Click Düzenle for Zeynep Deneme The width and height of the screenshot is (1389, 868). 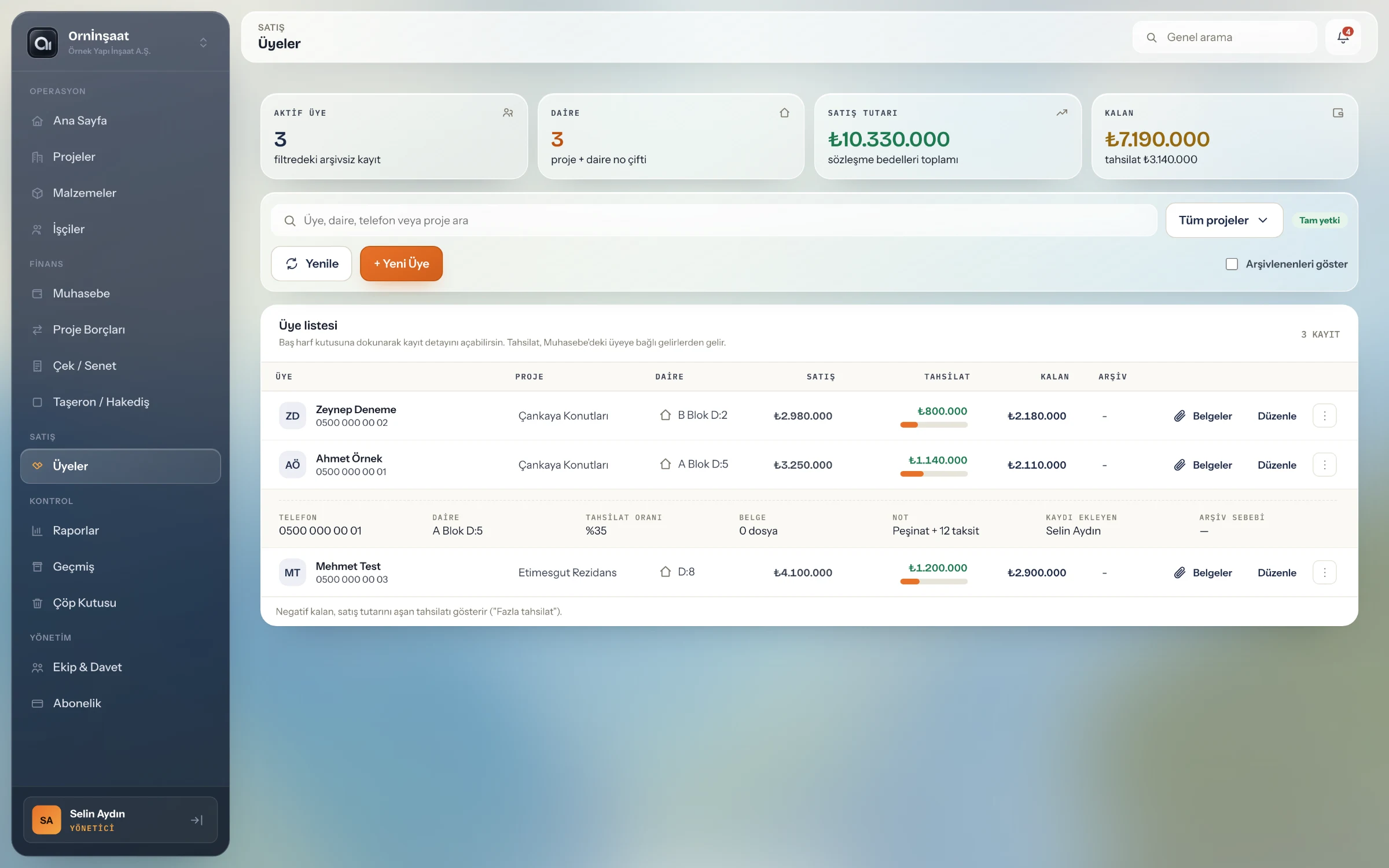(x=1277, y=416)
